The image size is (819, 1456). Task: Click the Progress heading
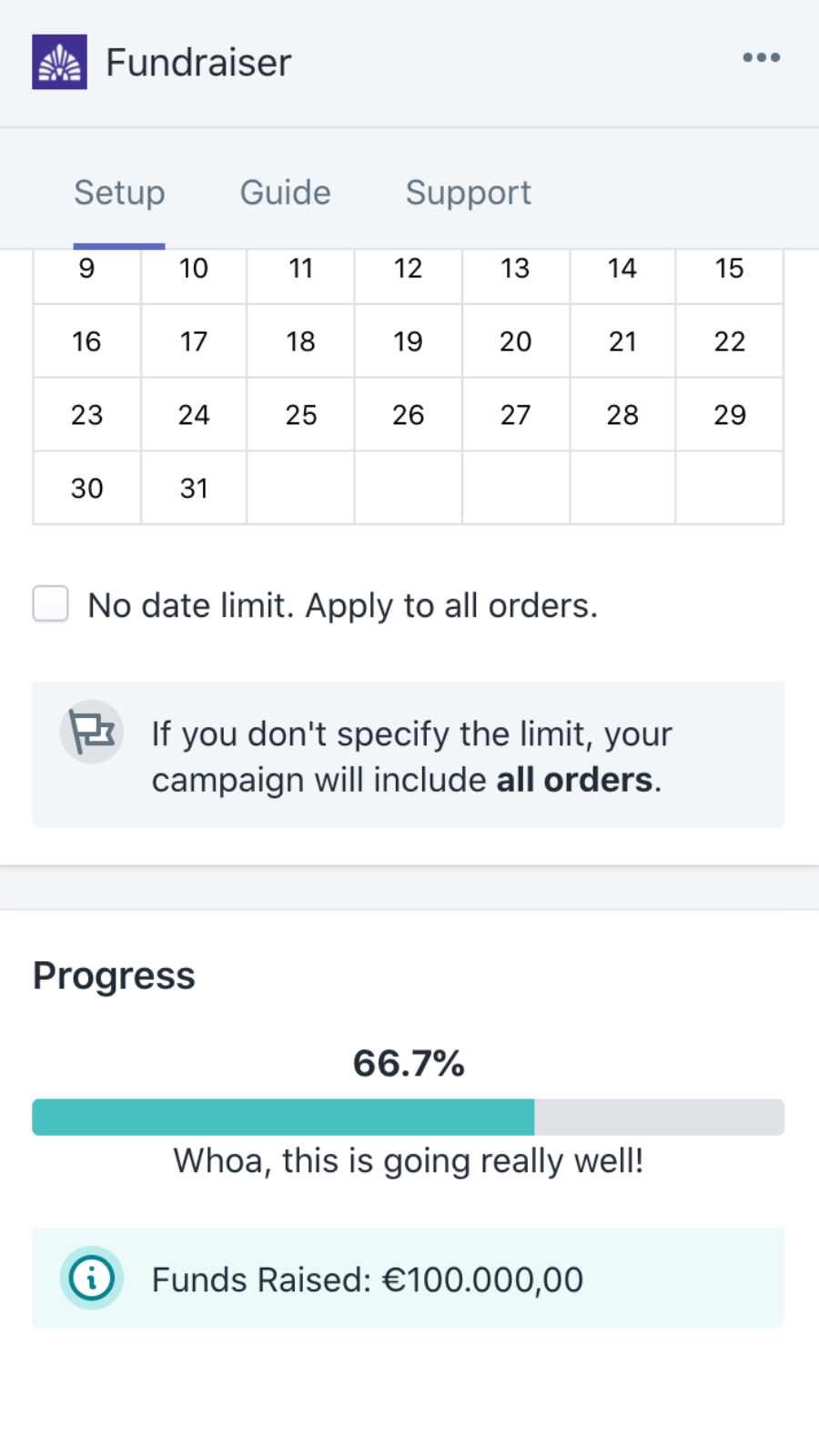(113, 975)
